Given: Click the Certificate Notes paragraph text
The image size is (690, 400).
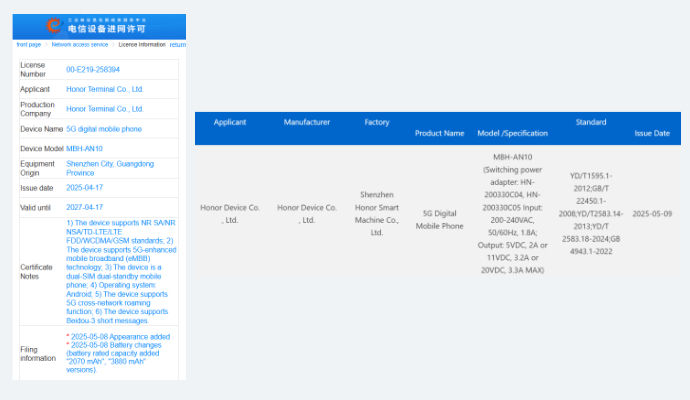Looking at the screenshot, I should (x=121, y=272).
